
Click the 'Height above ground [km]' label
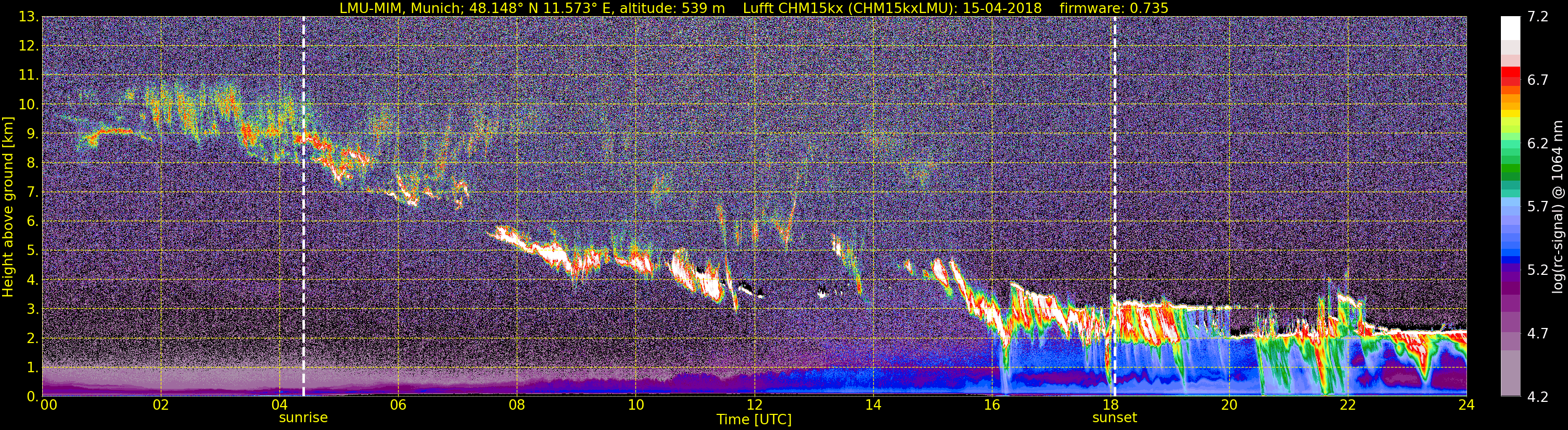tap(8, 207)
